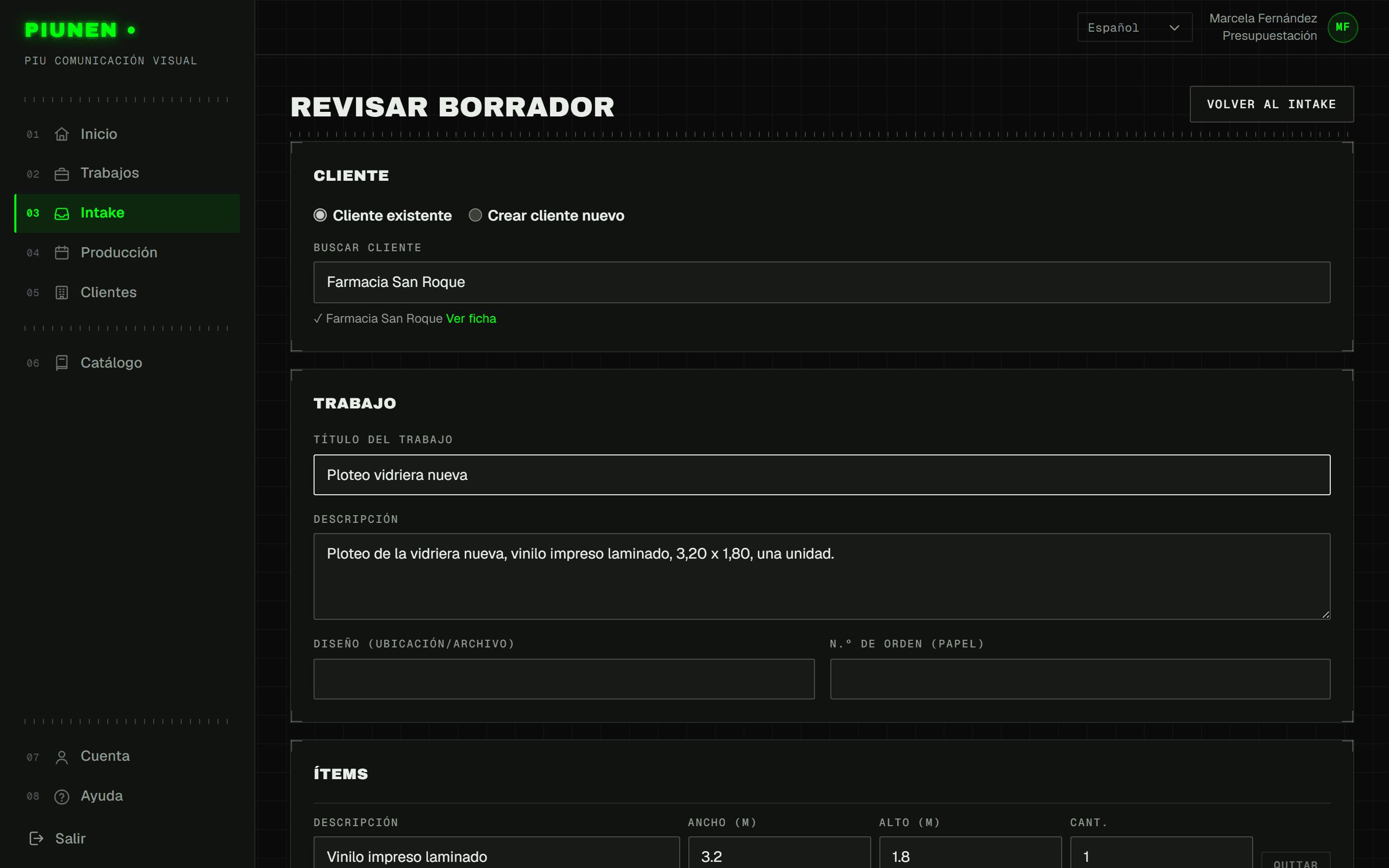Viewport: 1389px width, 868px height.
Task: Click the Alto field showing 1.8
Action: pyautogui.click(x=970, y=854)
